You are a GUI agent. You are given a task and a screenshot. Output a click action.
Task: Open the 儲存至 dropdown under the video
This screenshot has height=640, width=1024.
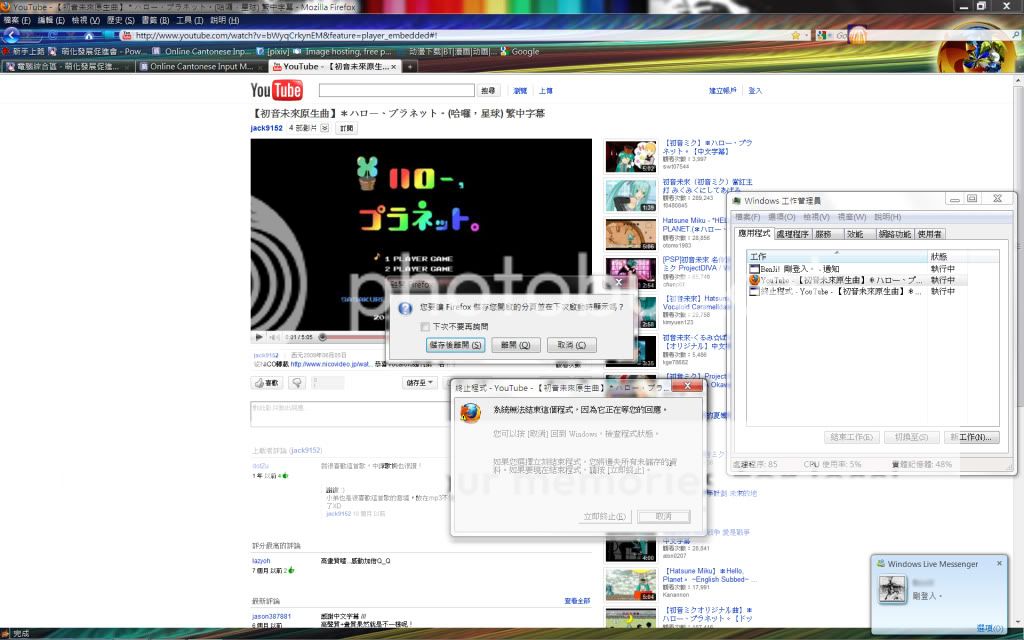tap(419, 383)
